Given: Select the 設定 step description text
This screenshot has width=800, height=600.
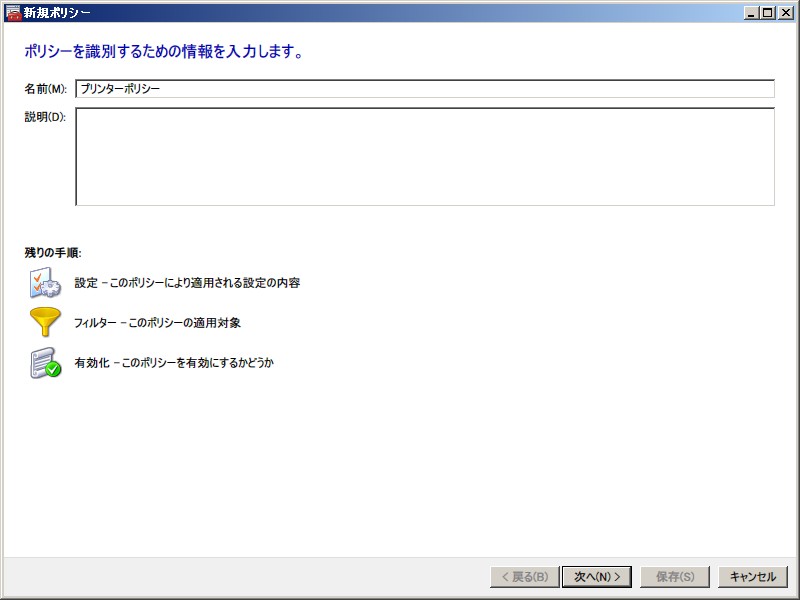Looking at the screenshot, I should point(187,283).
